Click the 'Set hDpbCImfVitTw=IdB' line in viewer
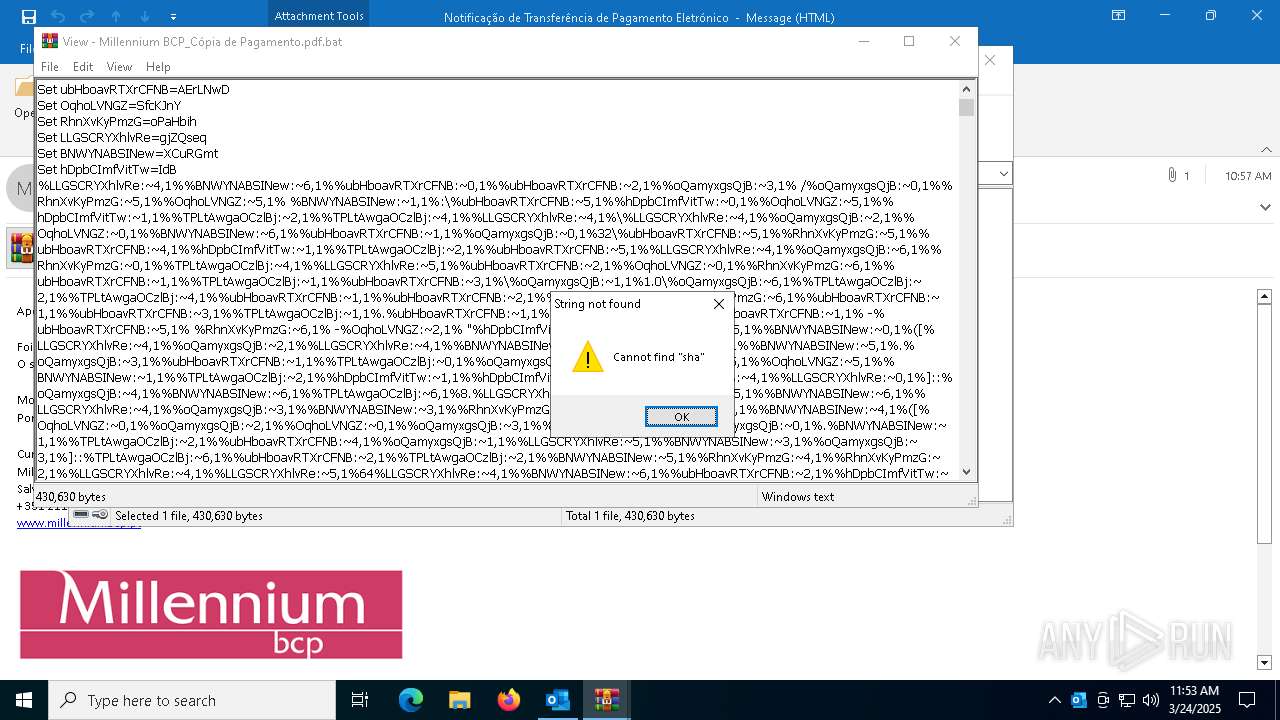Image resolution: width=1280 pixels, height=720 pixels. pyautogui.click(x=107, y=170)
